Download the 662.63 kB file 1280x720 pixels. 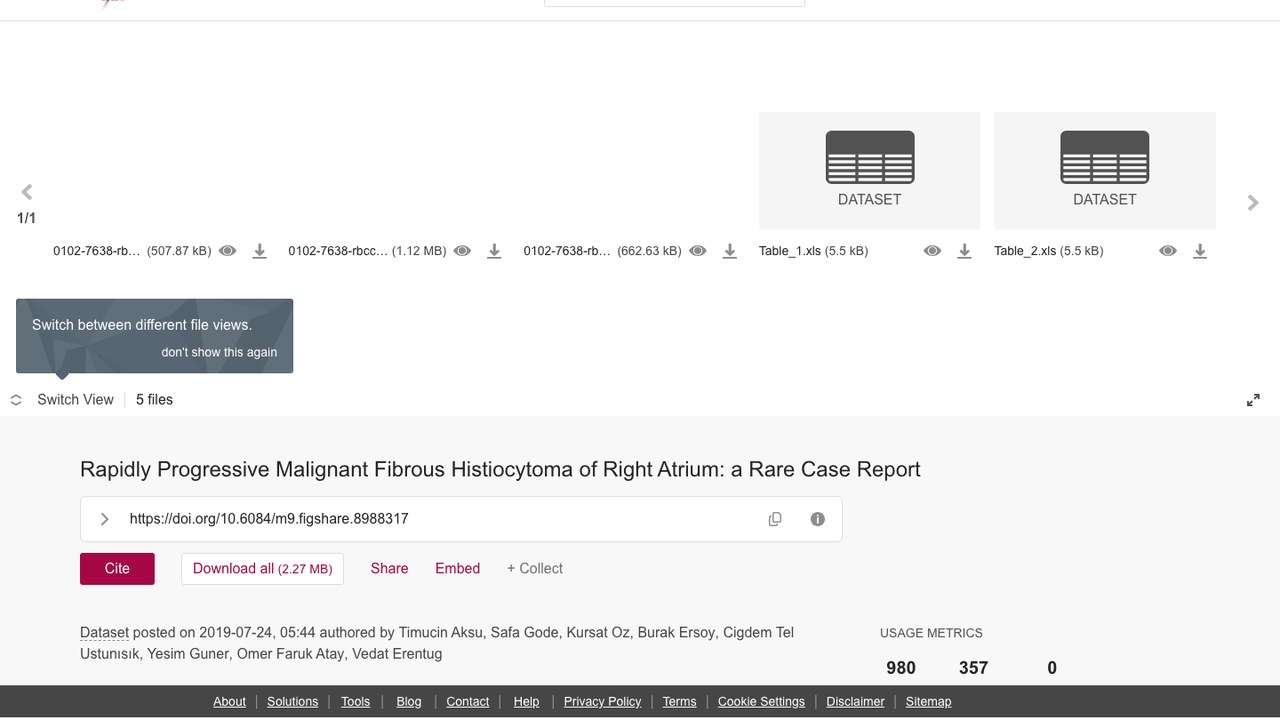(x=730, y=251)
